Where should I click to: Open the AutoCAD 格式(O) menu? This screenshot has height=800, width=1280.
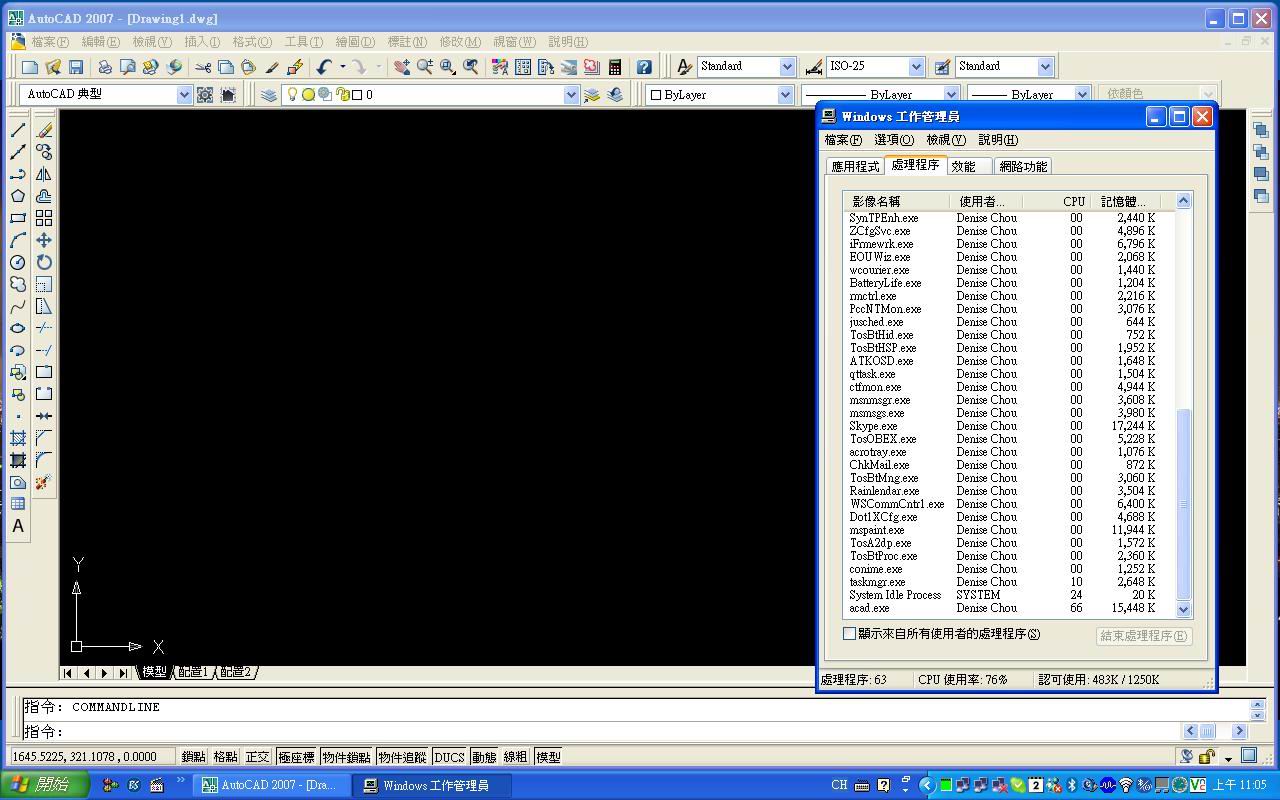pyautogui.click(x=252, y=42)
